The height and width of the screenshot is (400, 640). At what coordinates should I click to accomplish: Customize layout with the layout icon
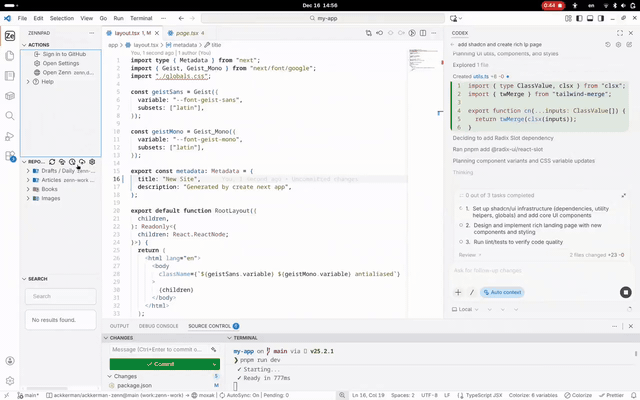point(568,18)
